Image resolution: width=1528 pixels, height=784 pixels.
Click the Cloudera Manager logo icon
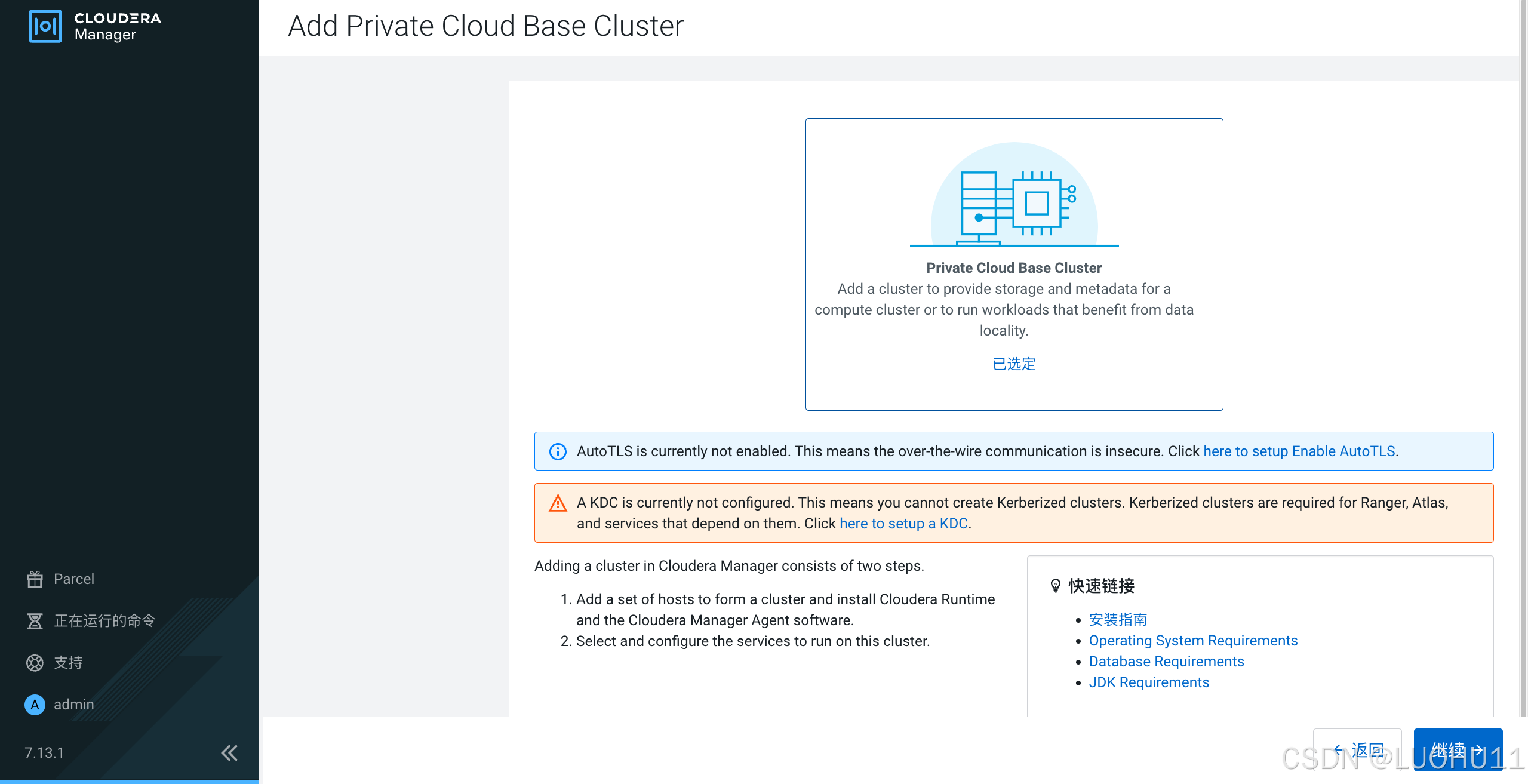(x=45, y=26)
